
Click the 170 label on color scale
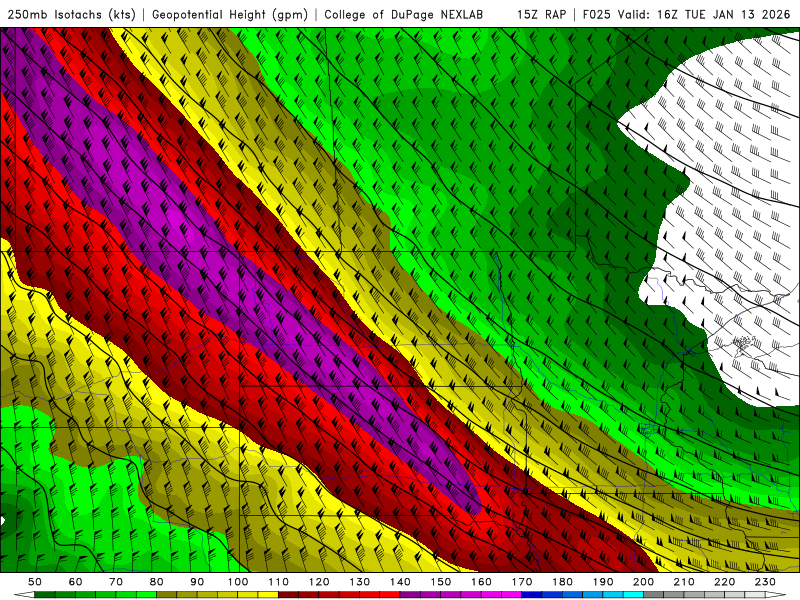pos(522,582)
